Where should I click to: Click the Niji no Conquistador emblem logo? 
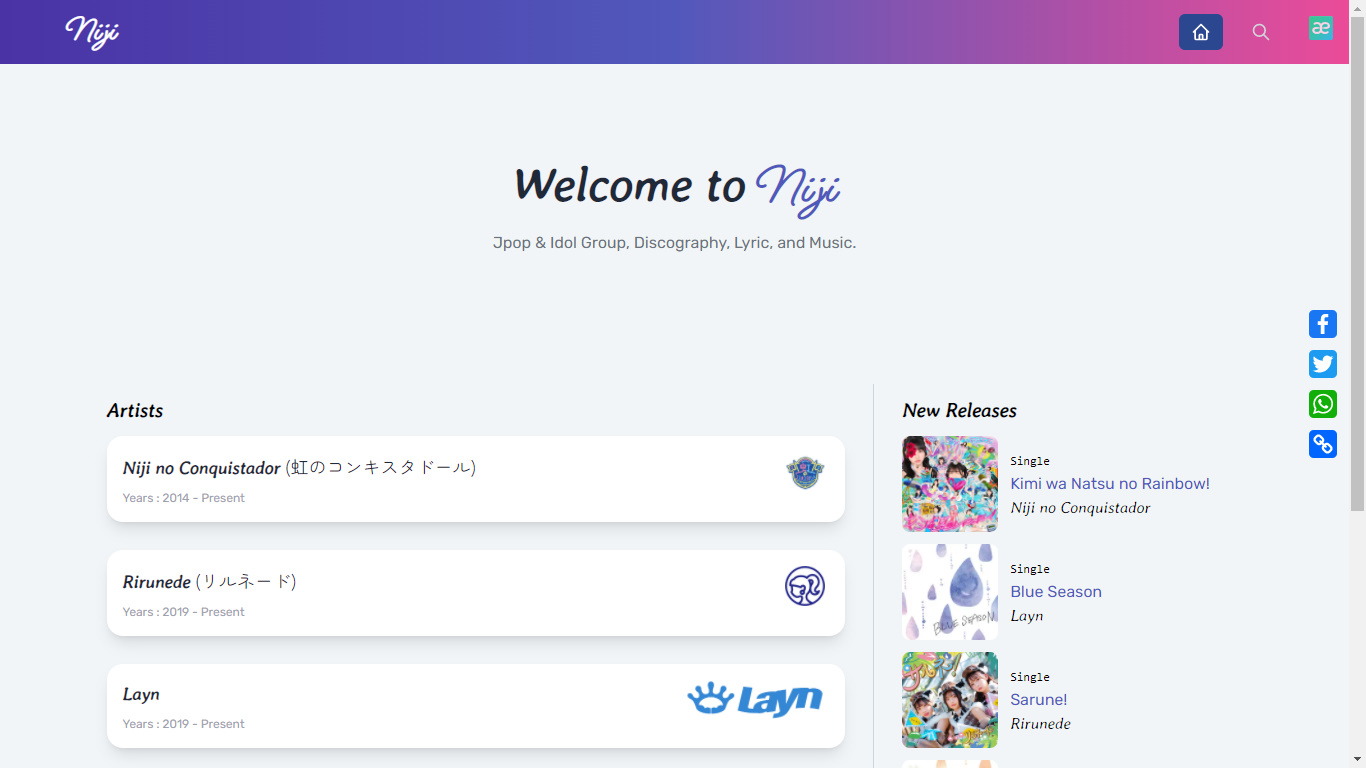click(804, 472)
